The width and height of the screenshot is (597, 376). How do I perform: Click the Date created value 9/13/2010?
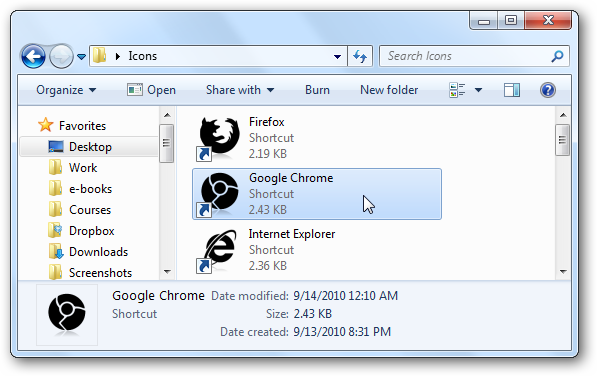coord(342,331)
